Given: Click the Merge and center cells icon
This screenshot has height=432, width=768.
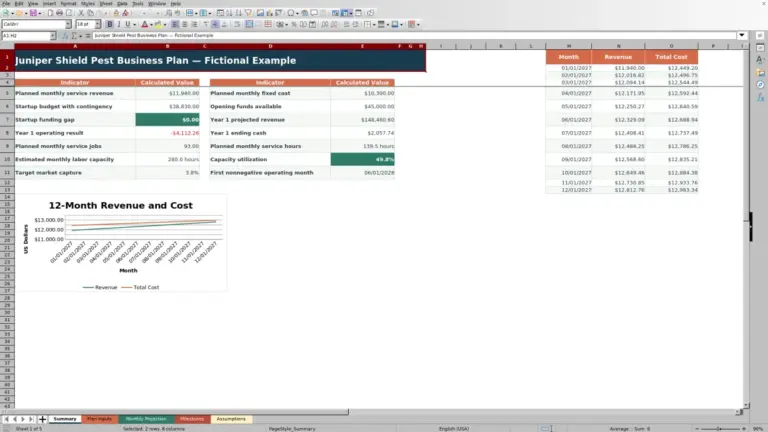Looking at the screenshot, I should click(x=249, y=24).
